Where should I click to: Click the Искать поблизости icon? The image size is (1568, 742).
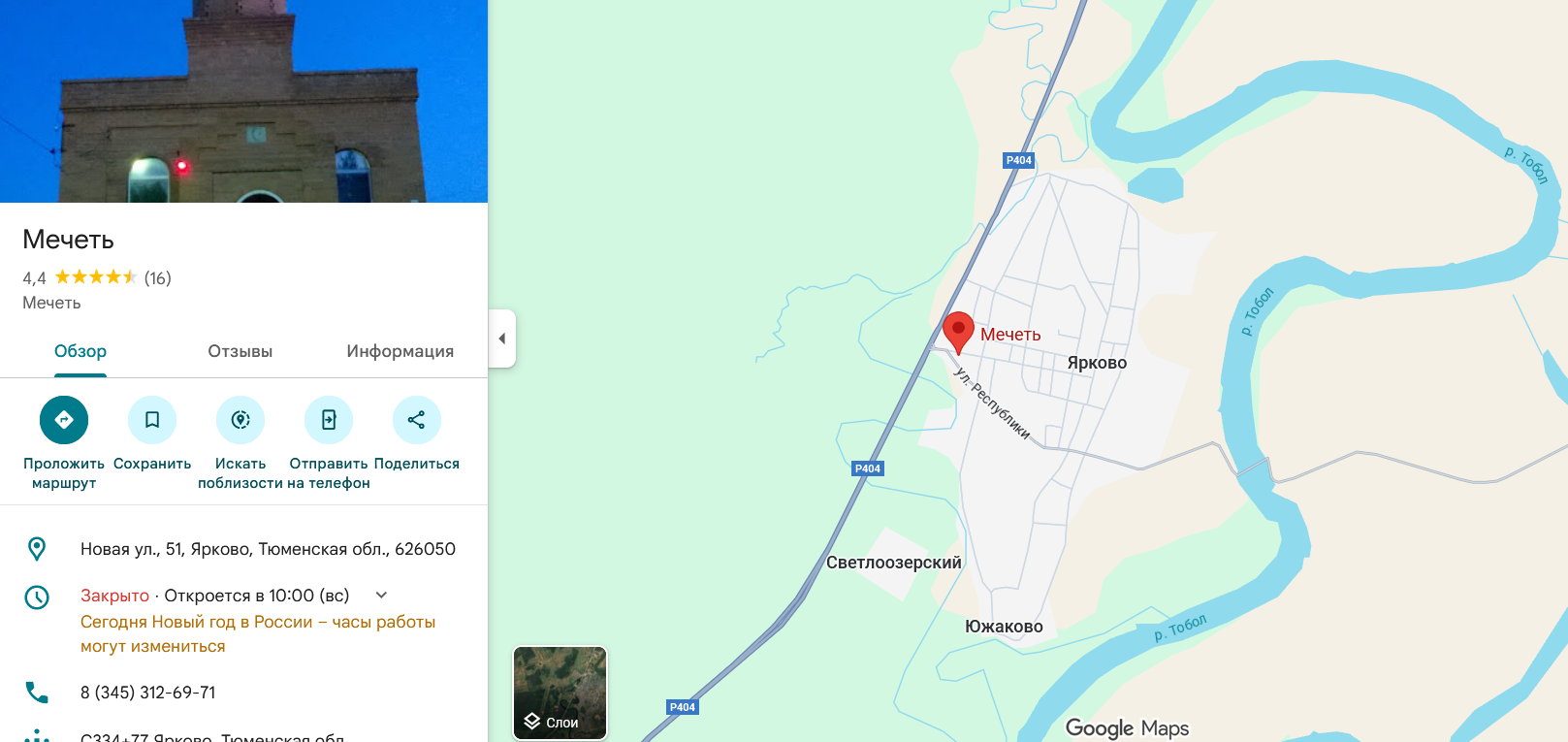[x=240, y=420]
